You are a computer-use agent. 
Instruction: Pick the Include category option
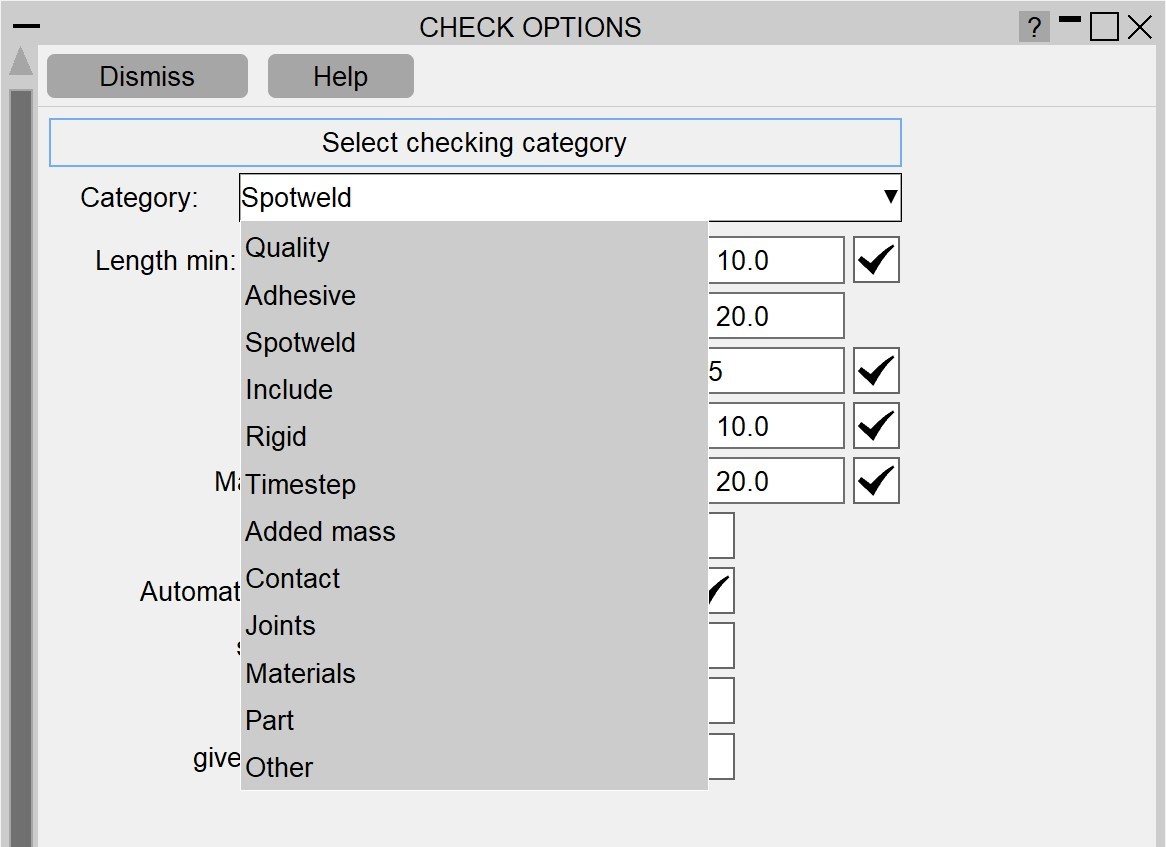pos(474,390)
